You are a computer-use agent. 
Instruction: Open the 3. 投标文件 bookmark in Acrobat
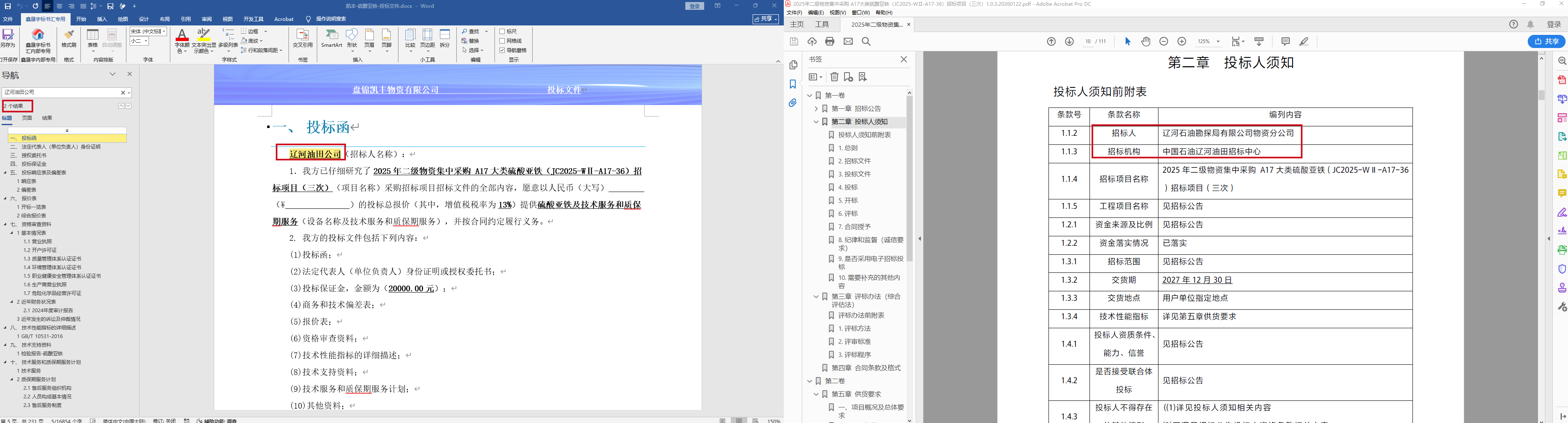coord(854,174)
